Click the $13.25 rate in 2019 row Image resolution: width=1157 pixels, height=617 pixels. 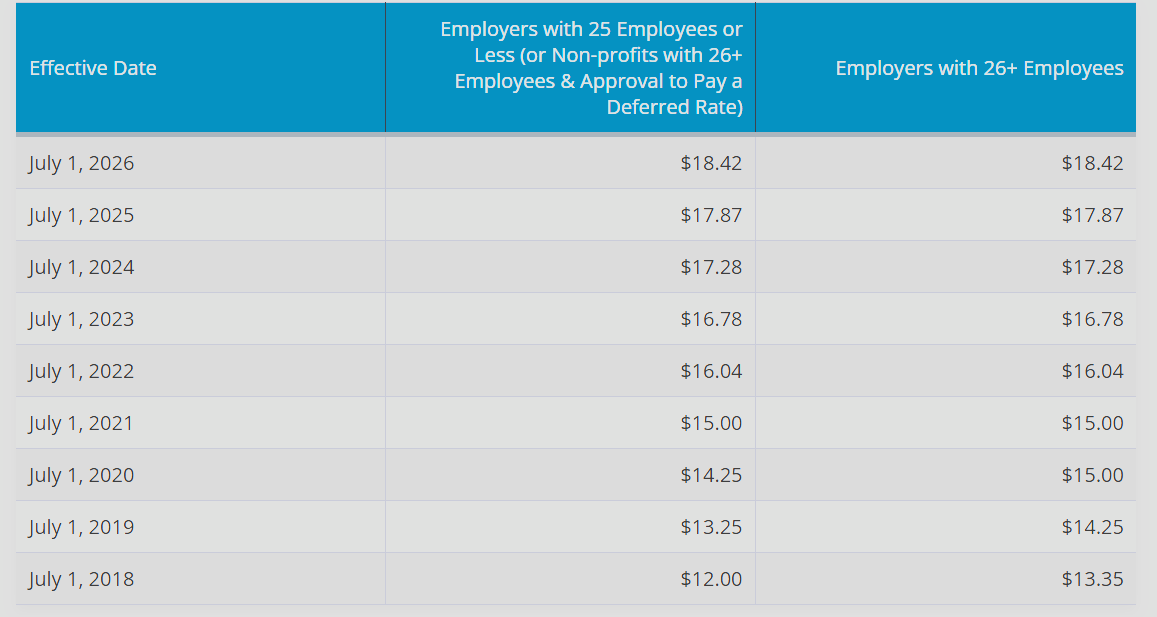(711, 527)
